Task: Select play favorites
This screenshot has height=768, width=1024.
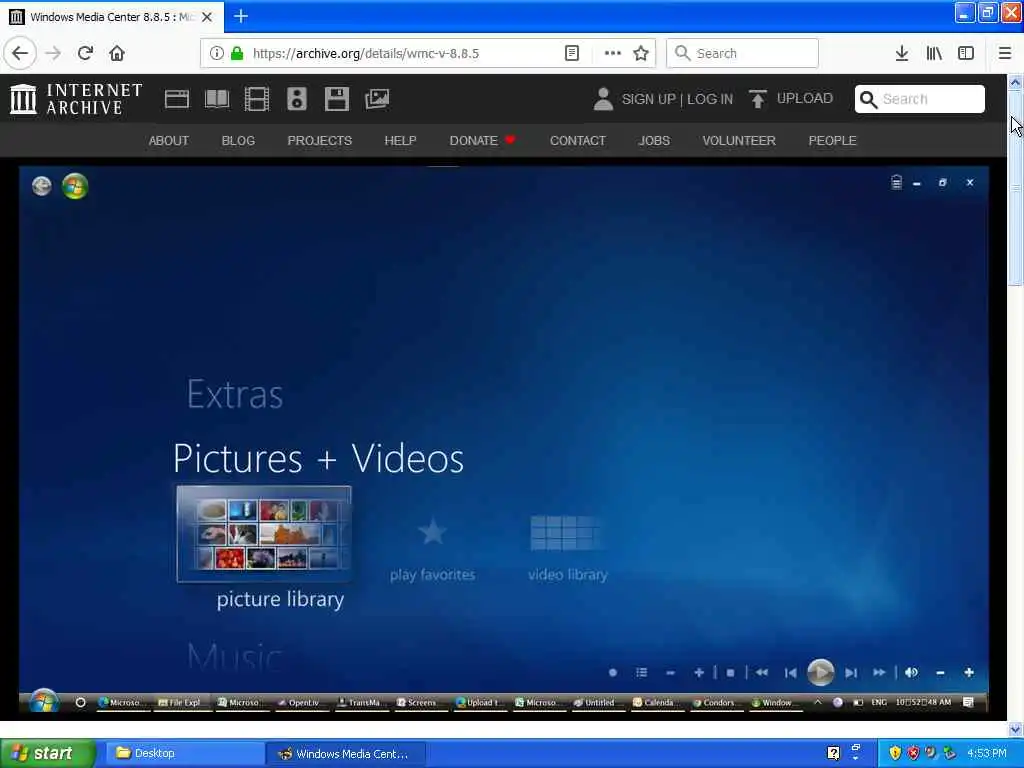Action: pos(432,548)
